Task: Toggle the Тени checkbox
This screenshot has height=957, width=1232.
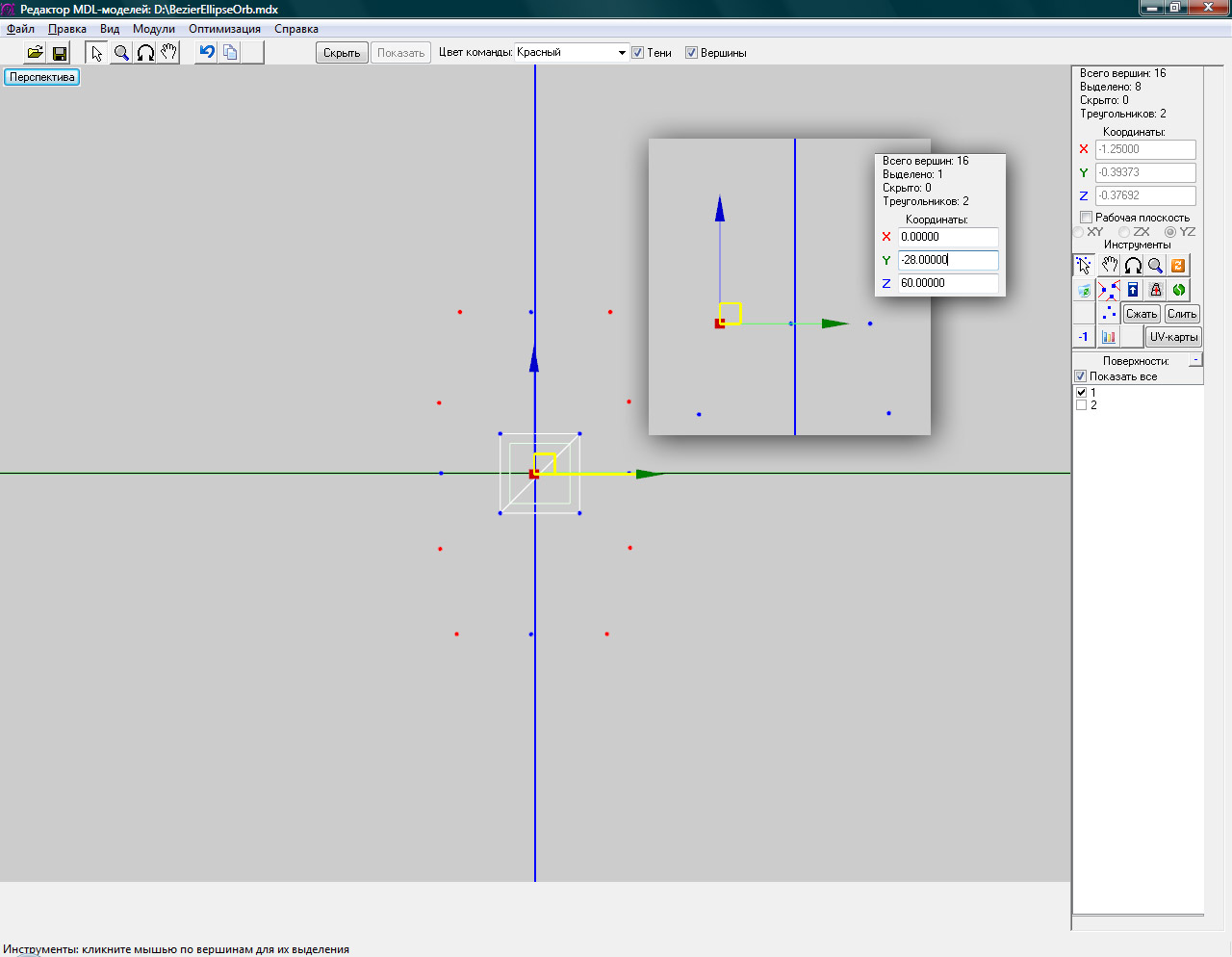Action: tap(638, 53)
